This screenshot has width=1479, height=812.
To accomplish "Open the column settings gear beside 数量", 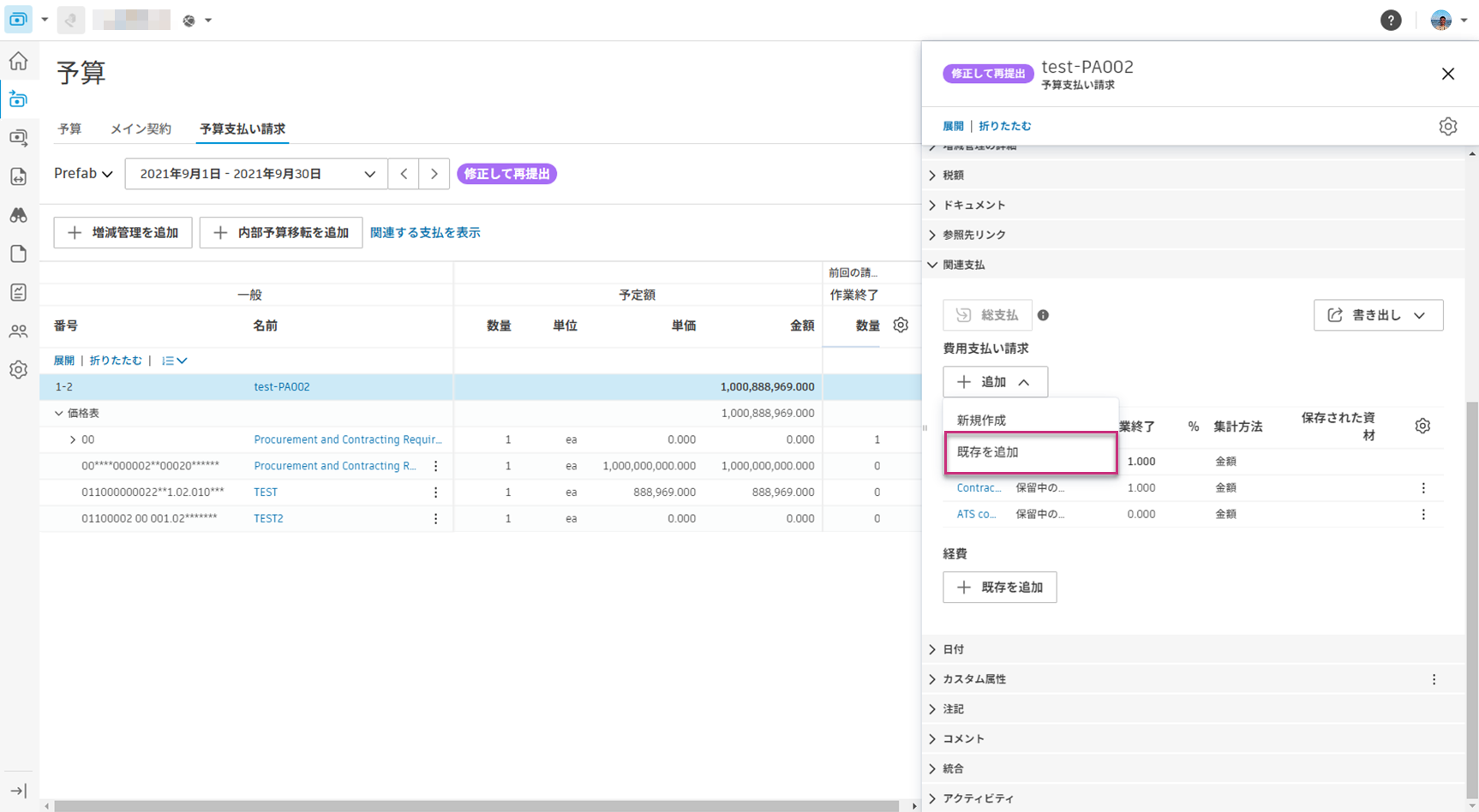I will coord(900,325).
